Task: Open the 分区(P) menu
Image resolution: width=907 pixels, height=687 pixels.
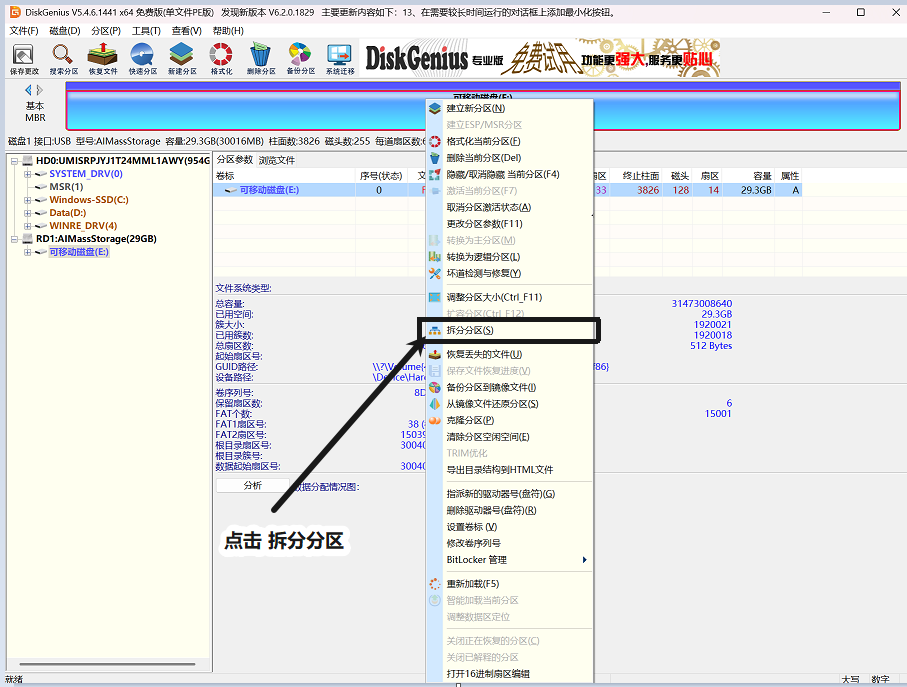Action: 106,31
